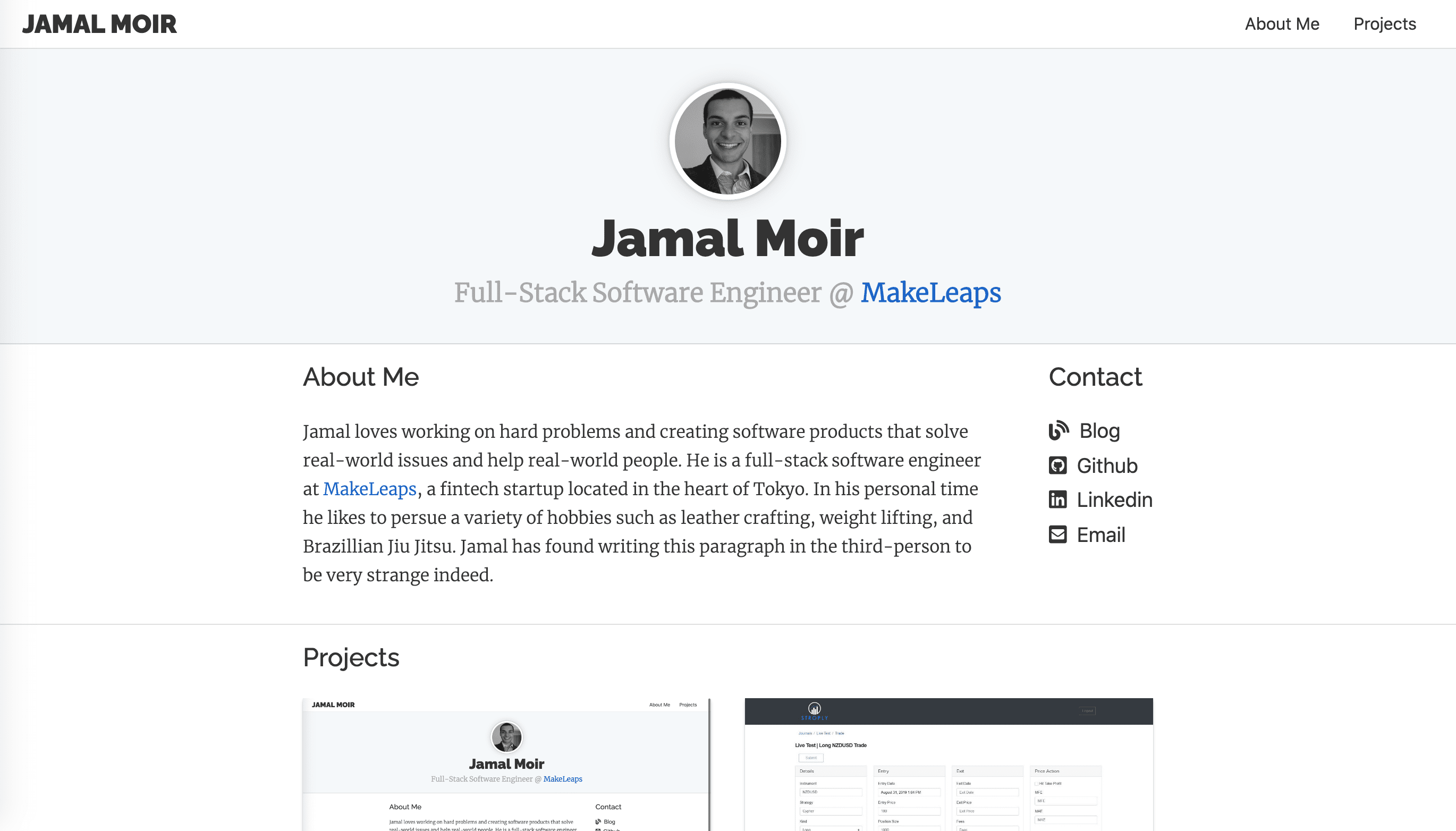Select the Linkedin icon under Contact

(x=1057, y=500)
